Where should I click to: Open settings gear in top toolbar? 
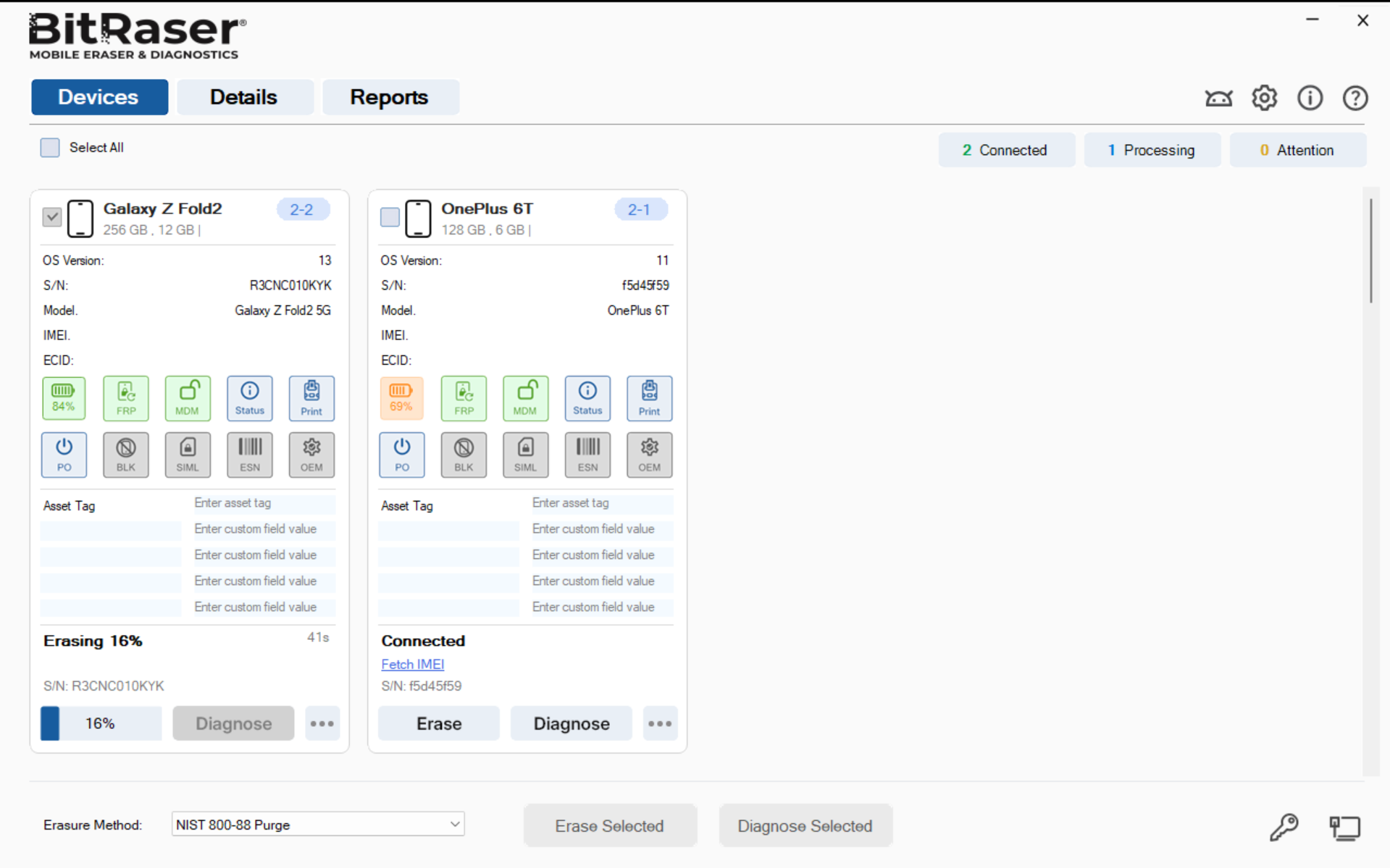pyautogui.click(x=1265, y=98)
